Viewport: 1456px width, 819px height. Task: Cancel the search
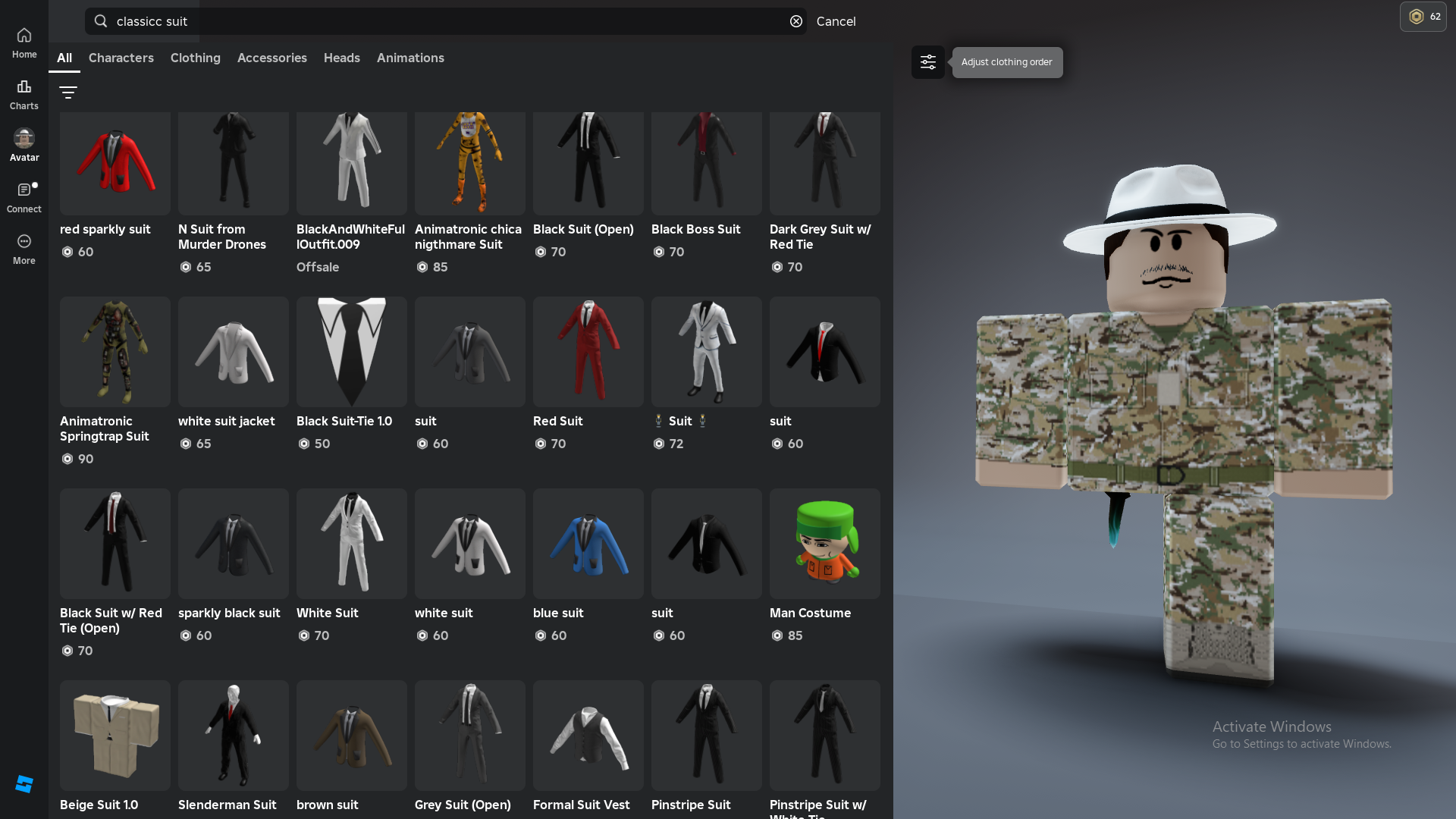coord(836,21)
